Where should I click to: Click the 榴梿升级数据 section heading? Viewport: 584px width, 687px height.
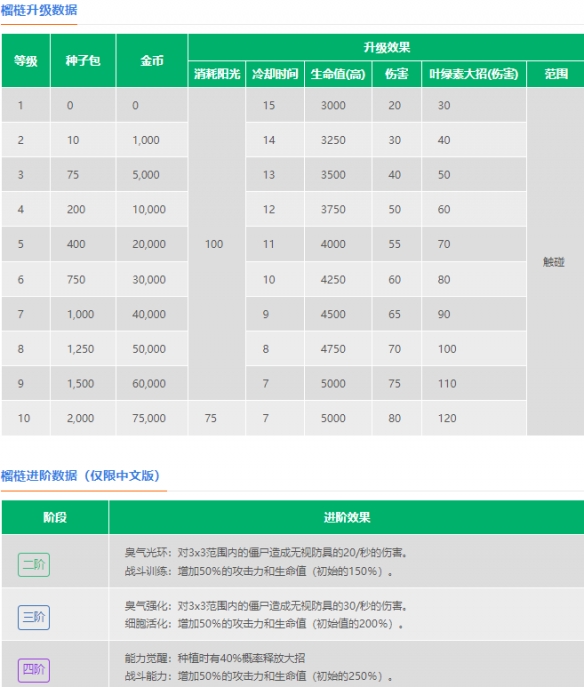click(x=39, y=10)
